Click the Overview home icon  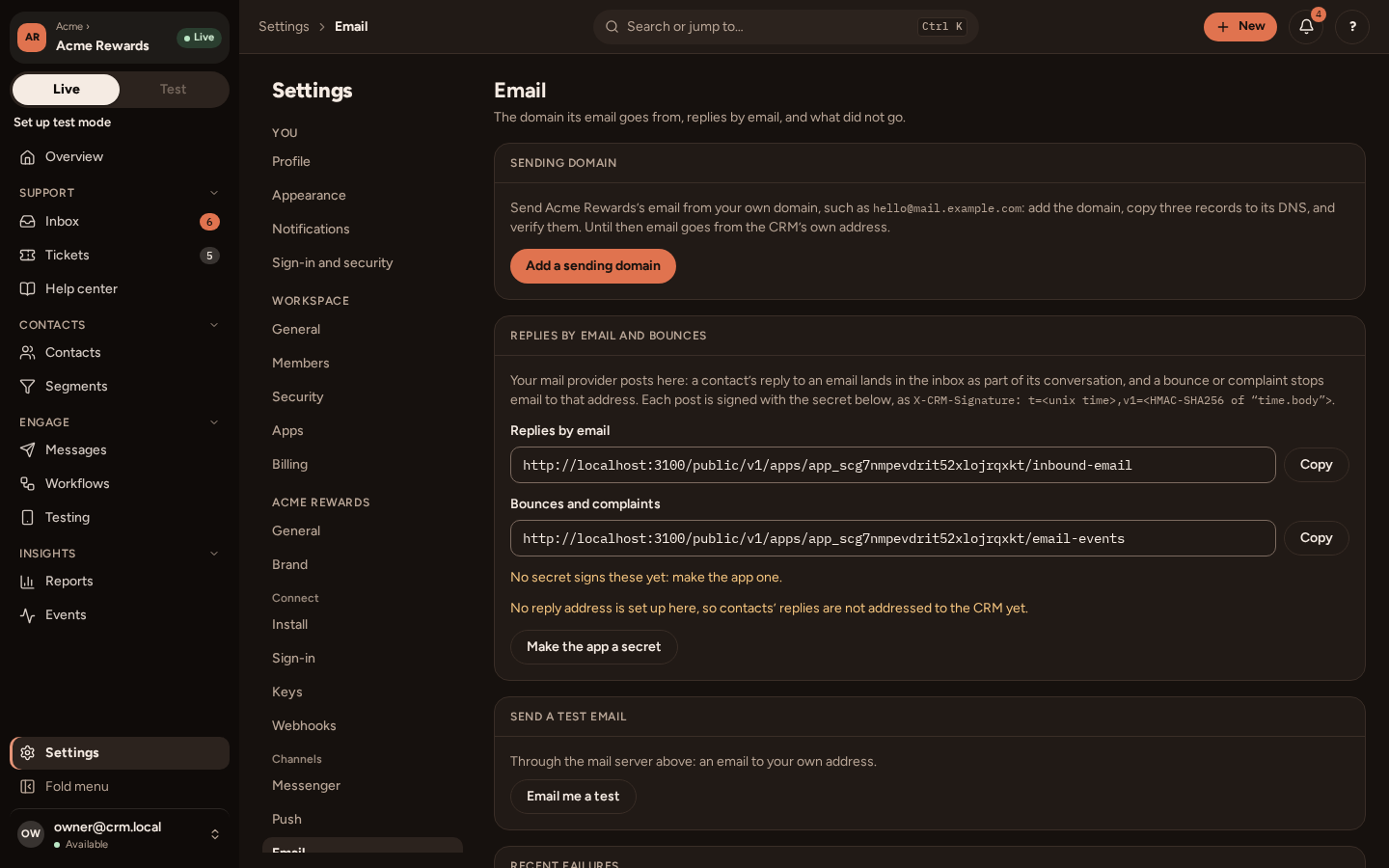[x=28, y=157]
